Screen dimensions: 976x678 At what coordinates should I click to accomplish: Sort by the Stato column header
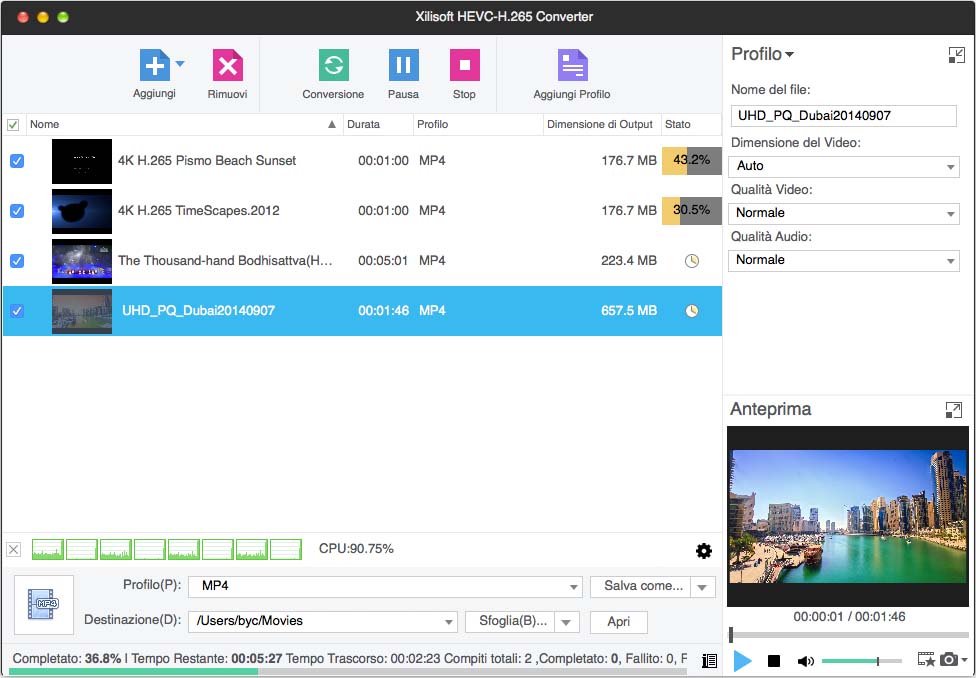[x=691, y=125]
